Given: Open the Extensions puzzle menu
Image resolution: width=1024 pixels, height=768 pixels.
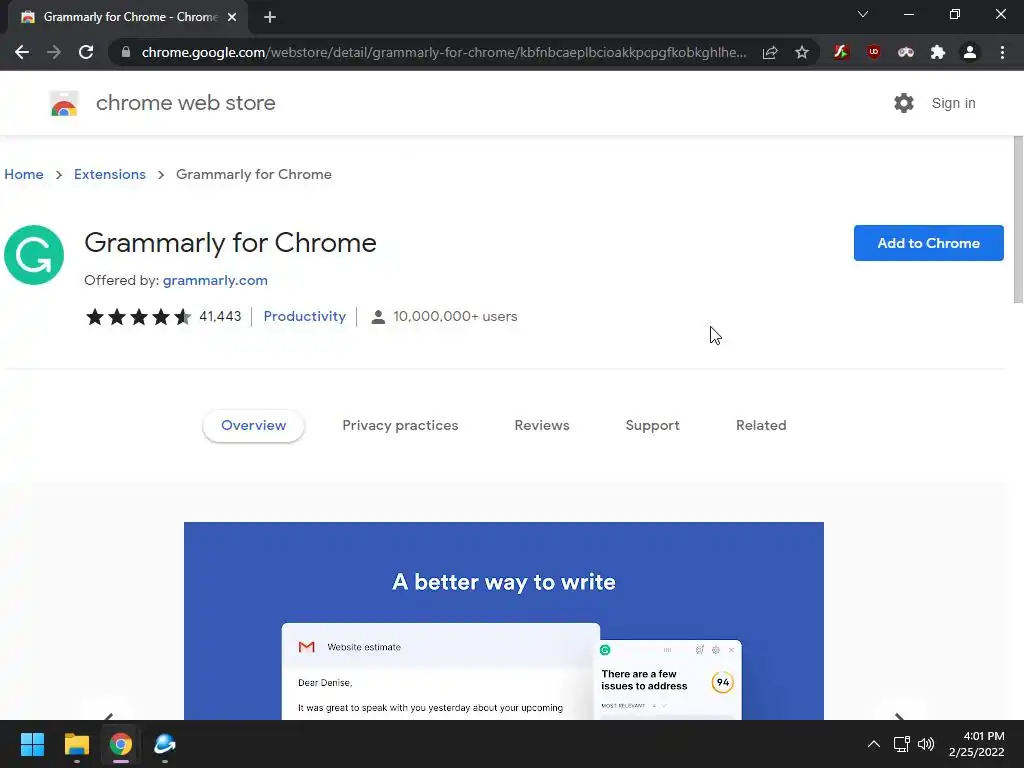Looking at the screenshot, I should (938, 52).
